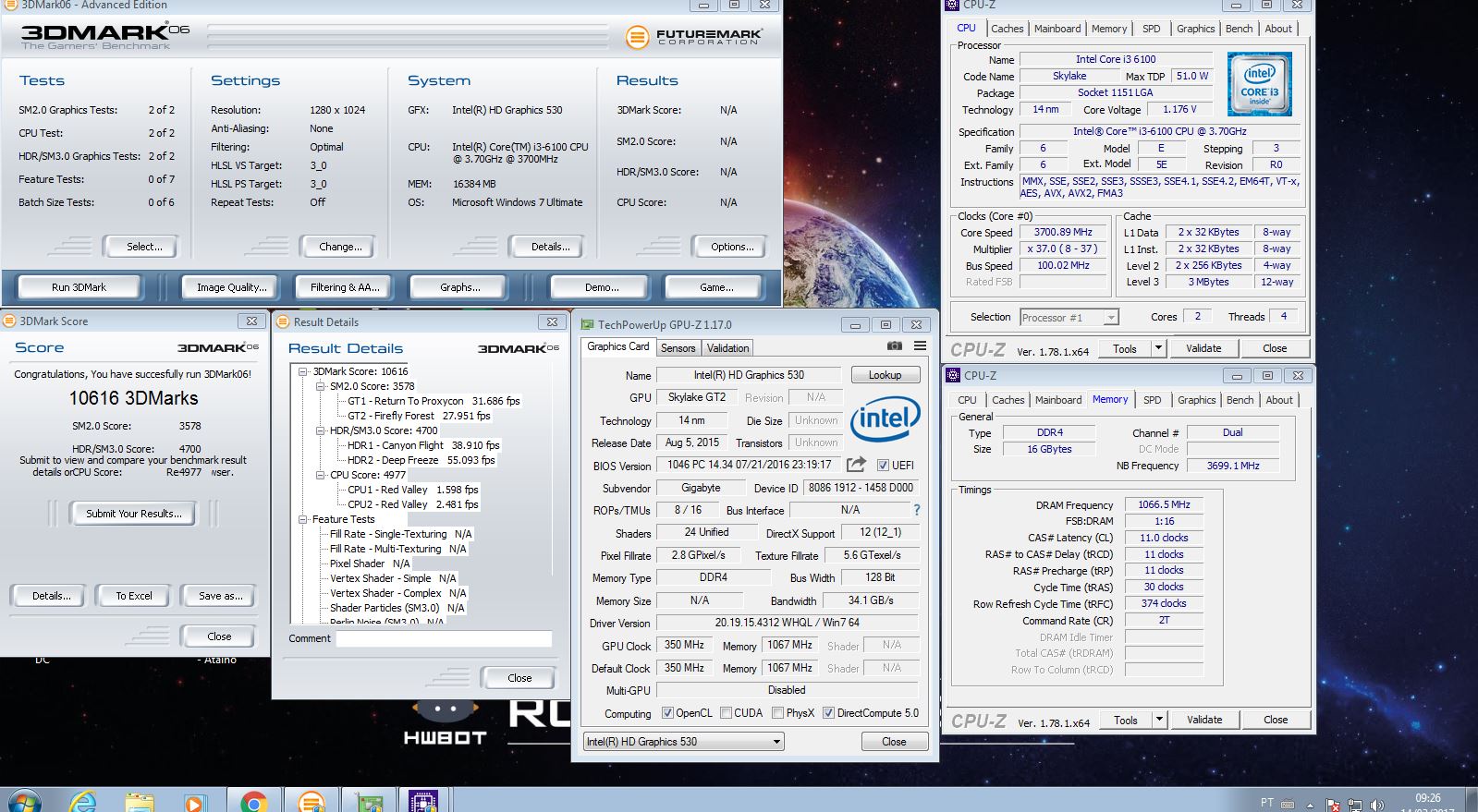1478x812 pixels.
Task: Toggle the CUDA checkbox
Action: point(726,713)
